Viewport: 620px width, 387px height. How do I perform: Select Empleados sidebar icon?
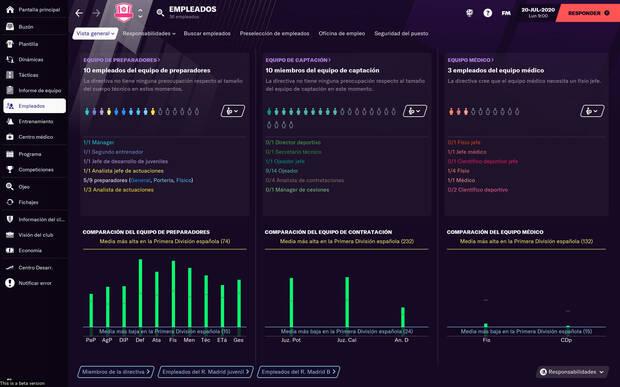pyautogui.click(x=10, y=106)
